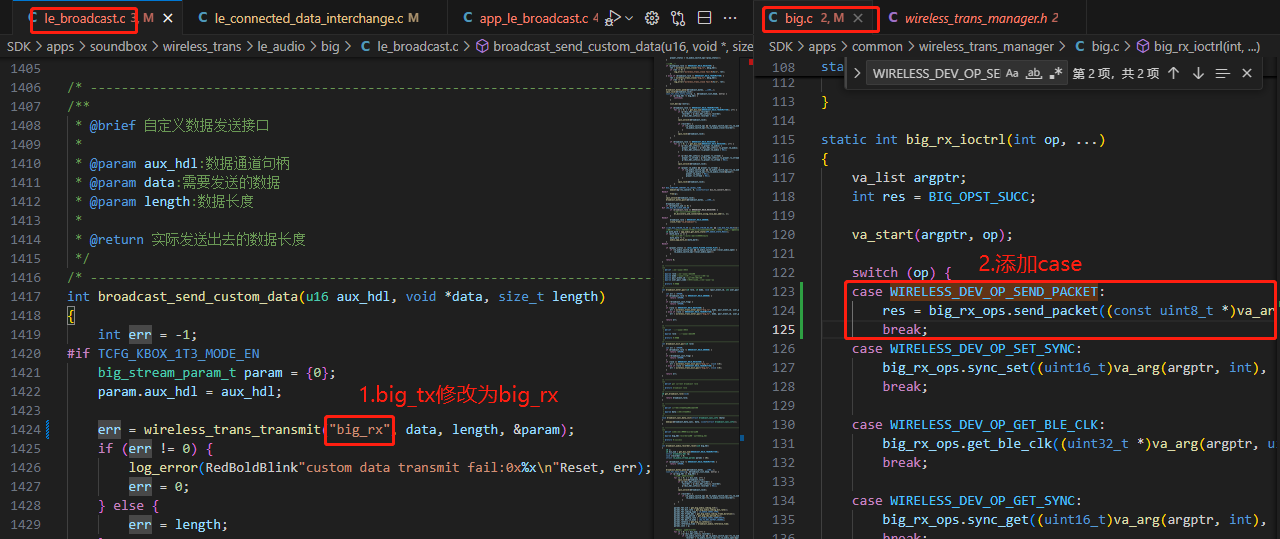Open the settings gear icon in editor toolbar

click(x=652, y=18)
